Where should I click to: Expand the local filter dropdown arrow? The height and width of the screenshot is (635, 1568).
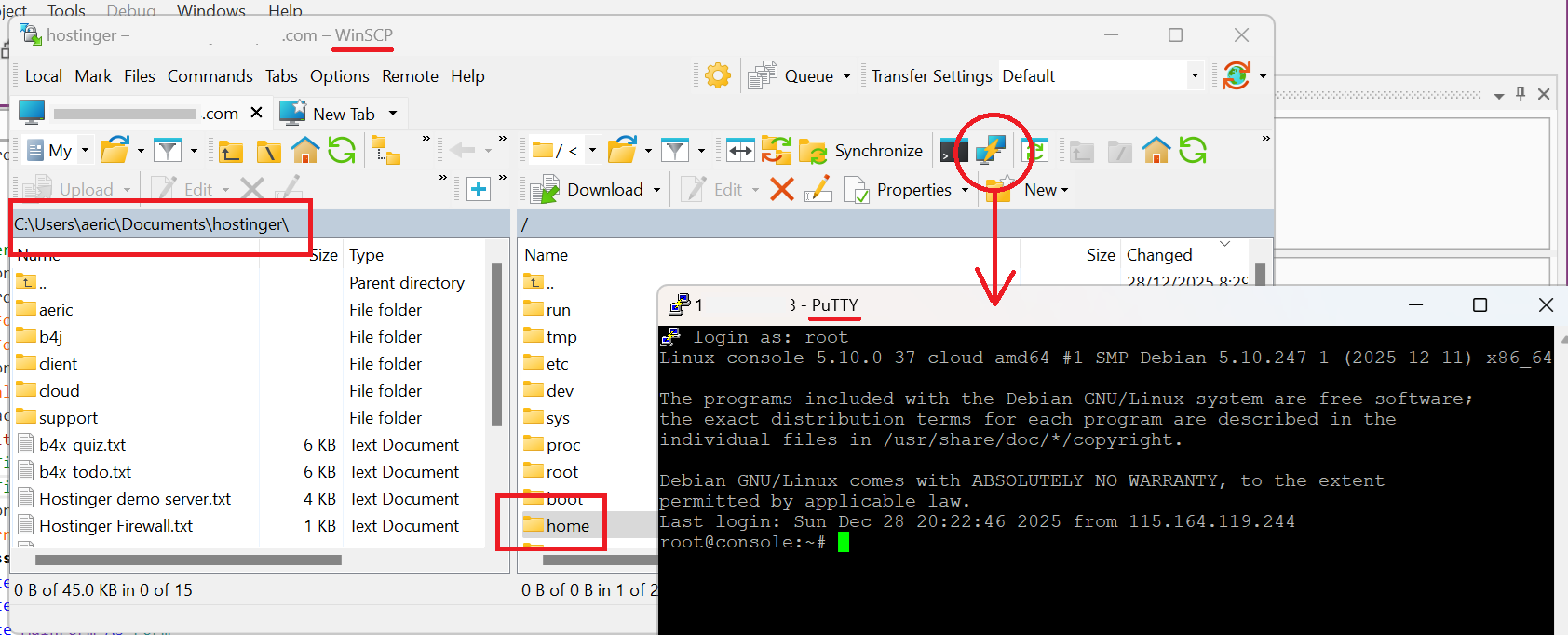tap(194, 151)
